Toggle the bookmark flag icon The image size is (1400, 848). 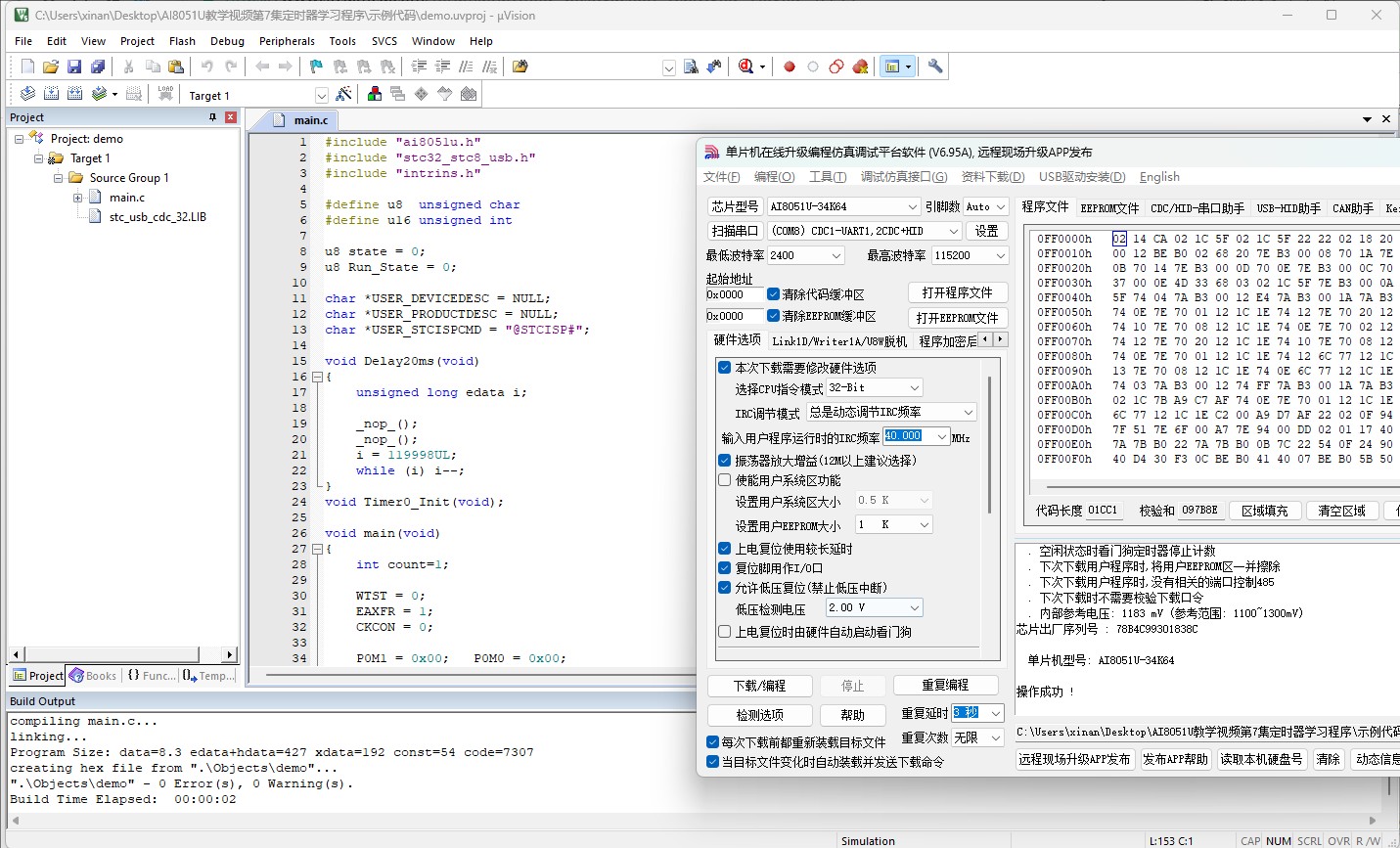(x=316, y=67)
